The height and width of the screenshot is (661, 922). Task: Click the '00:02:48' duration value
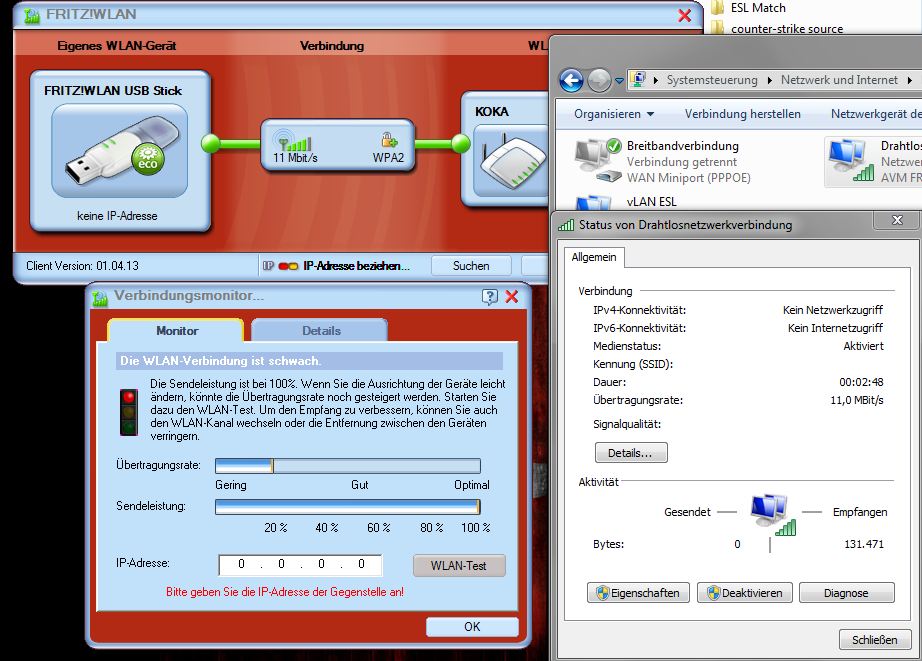pos(861,382)
